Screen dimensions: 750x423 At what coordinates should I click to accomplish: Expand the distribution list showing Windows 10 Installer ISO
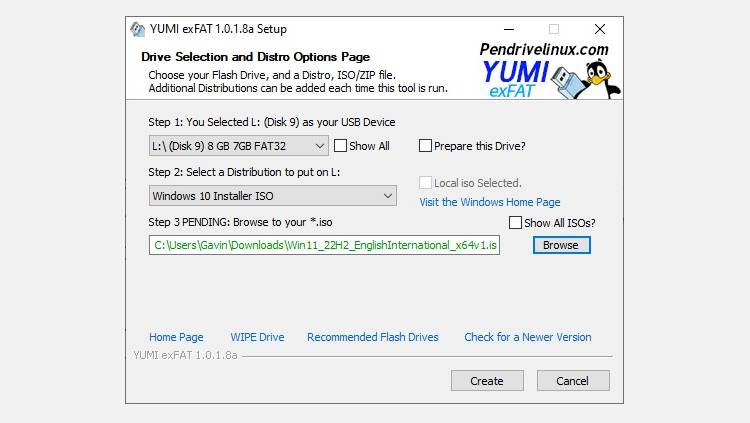point(273,195)
